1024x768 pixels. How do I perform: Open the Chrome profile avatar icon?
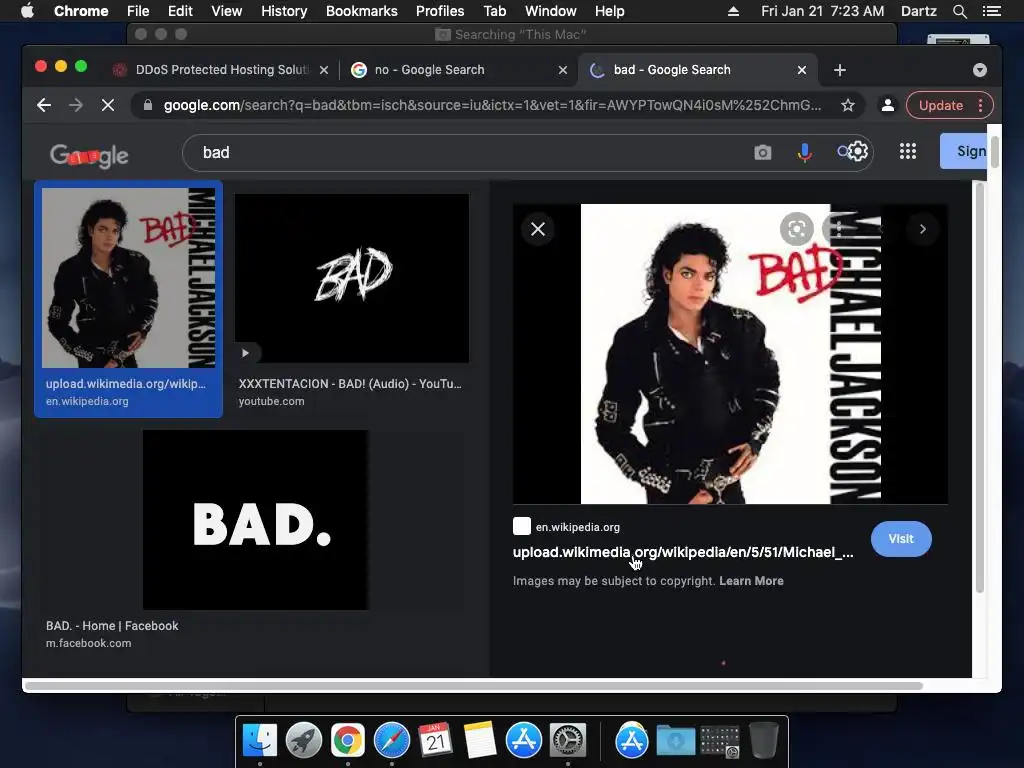888,105
